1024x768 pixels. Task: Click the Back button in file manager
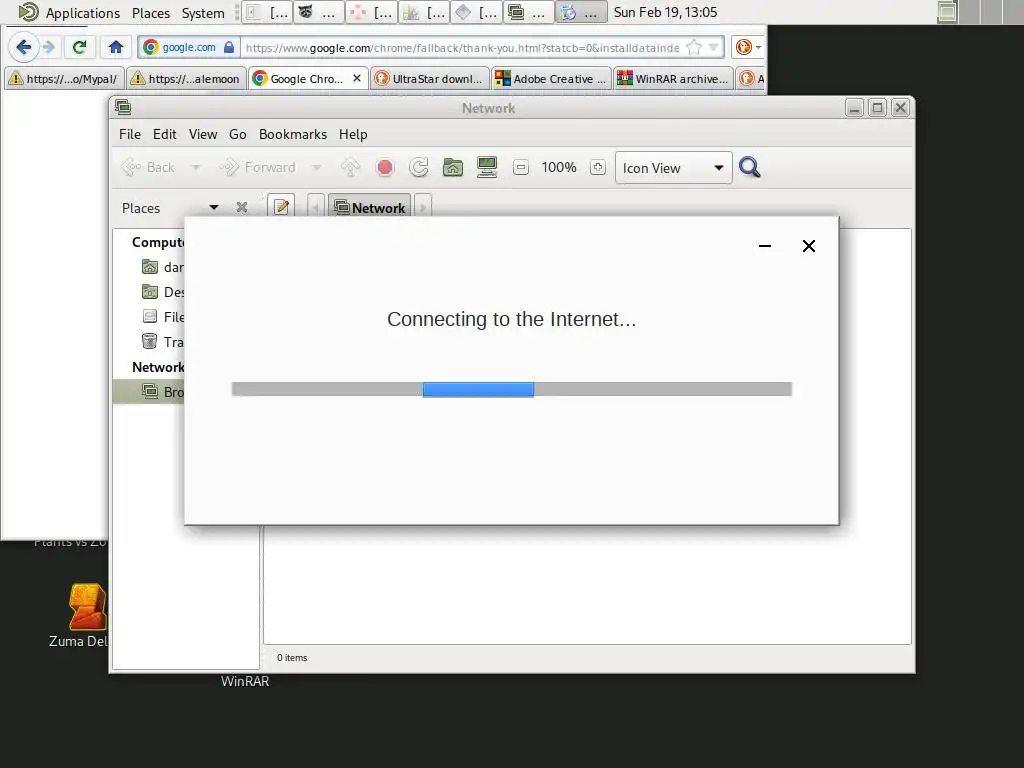tap(149, 168)
